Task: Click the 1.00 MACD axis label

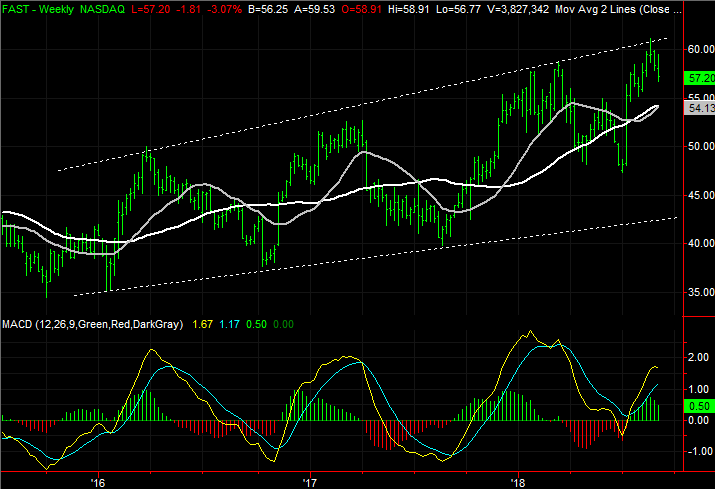Action: (x=698, y=389)
